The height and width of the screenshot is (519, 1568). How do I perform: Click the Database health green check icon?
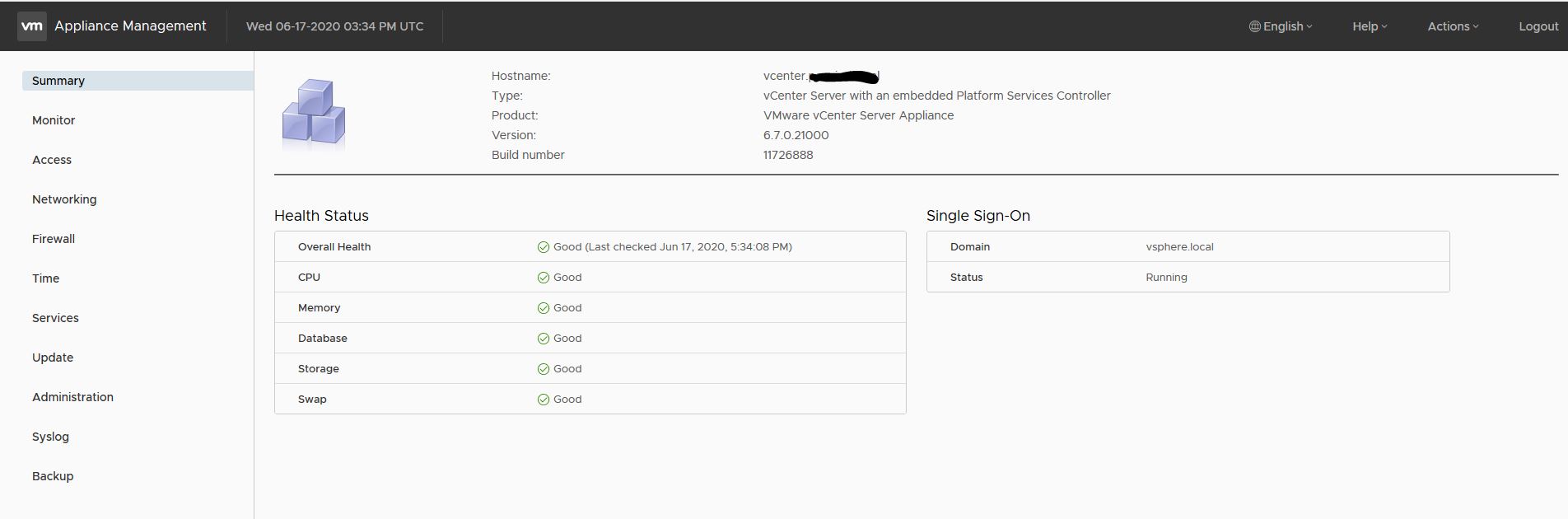[544, 339]
